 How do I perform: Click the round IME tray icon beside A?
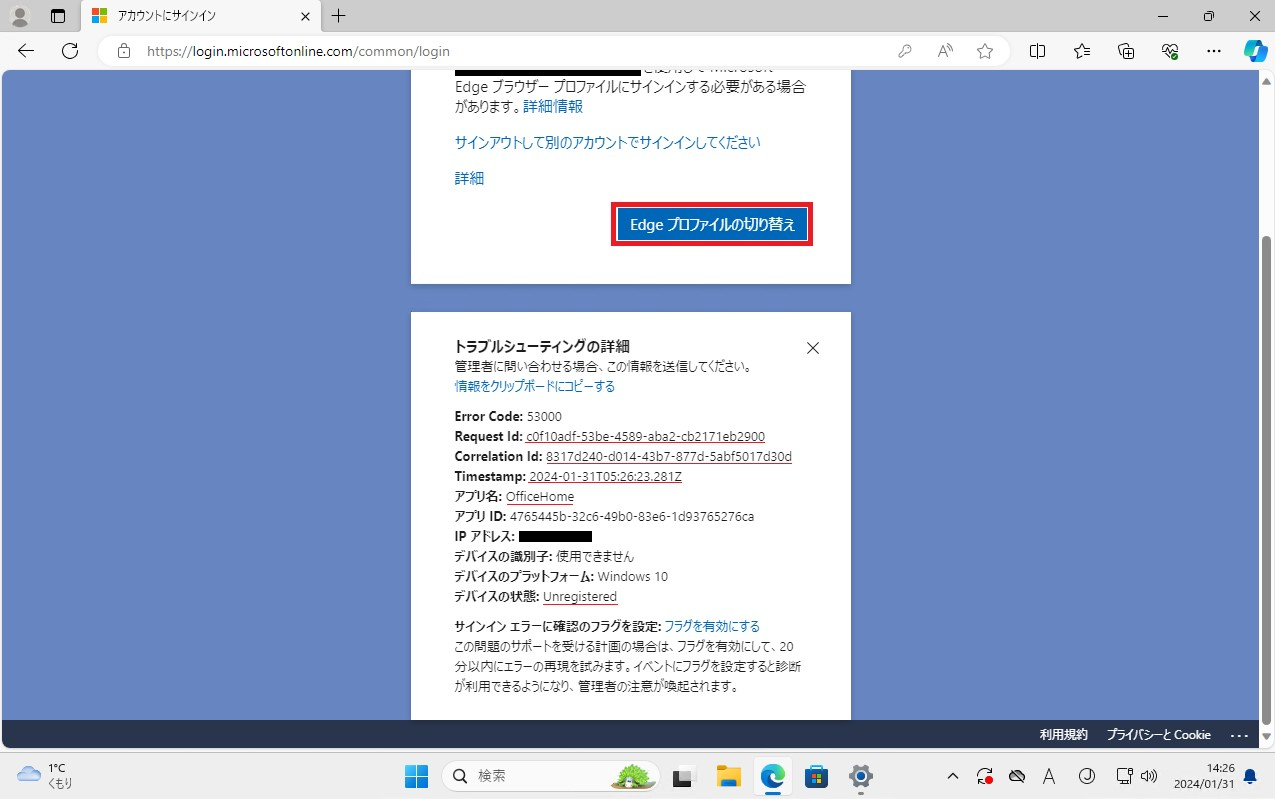click(x=1087, y=776)
